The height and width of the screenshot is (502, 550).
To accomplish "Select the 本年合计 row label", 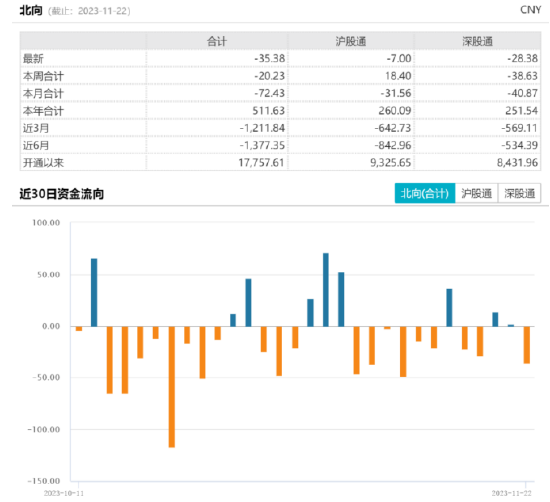I will click(x=43, y=111).
